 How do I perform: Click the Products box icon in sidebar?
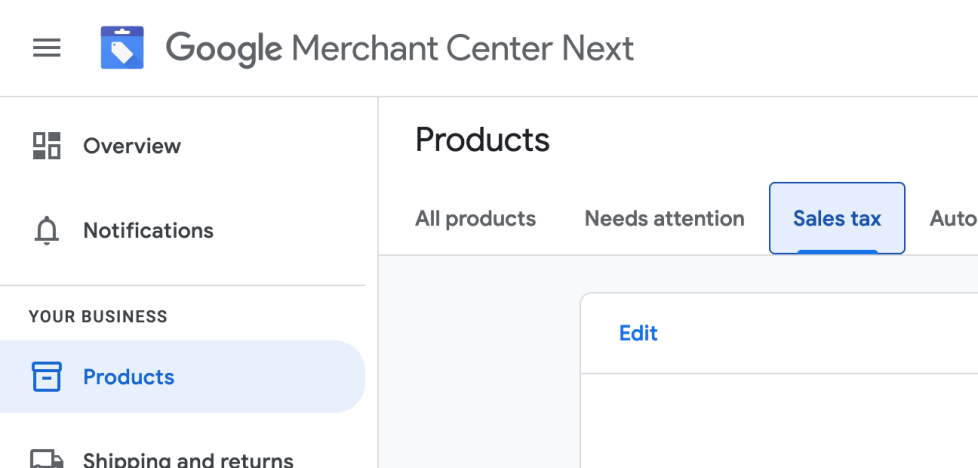[x=47, y=377]
